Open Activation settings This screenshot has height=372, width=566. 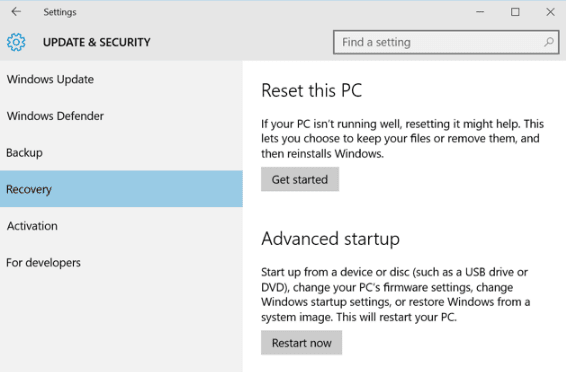pos(121,226)
